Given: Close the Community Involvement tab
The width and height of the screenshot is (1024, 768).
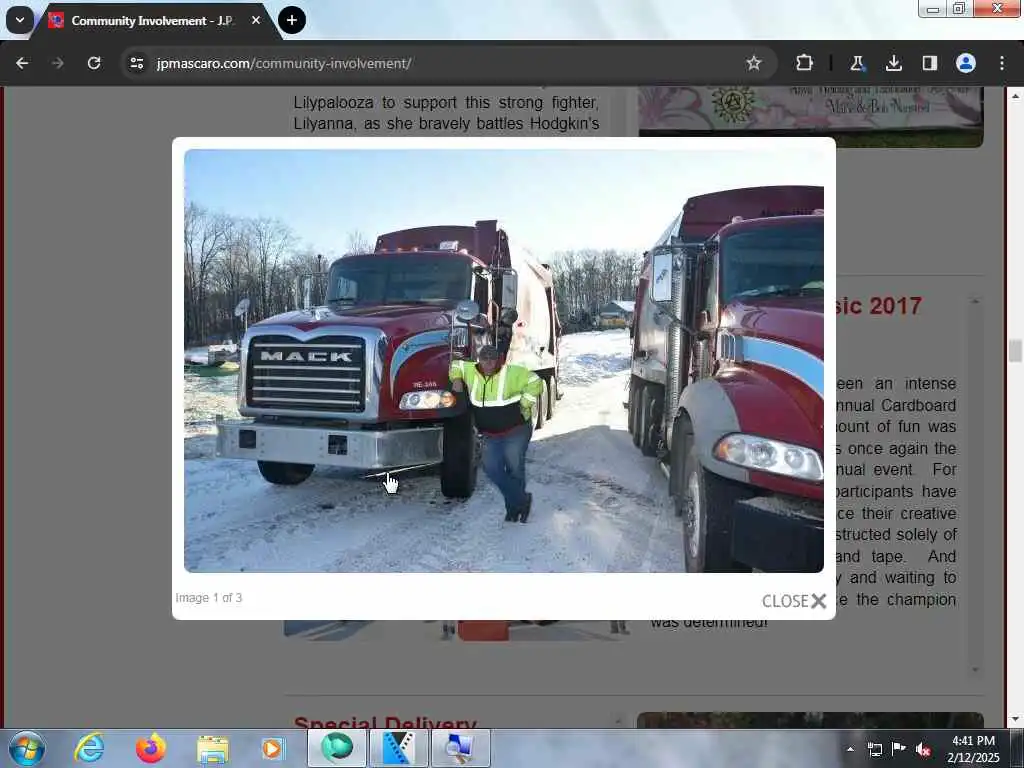Looking at the screenshot, I should (256, 20).
